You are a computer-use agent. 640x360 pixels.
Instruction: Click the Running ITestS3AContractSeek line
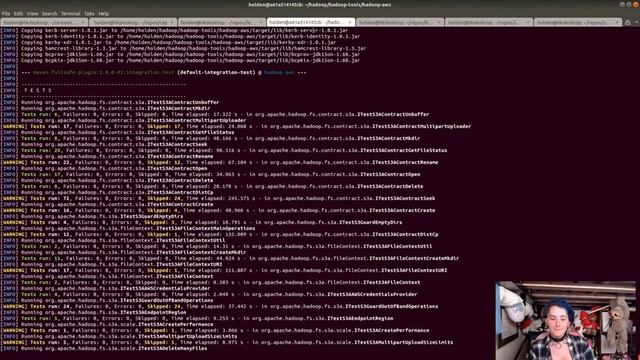(x=104, y=144)
